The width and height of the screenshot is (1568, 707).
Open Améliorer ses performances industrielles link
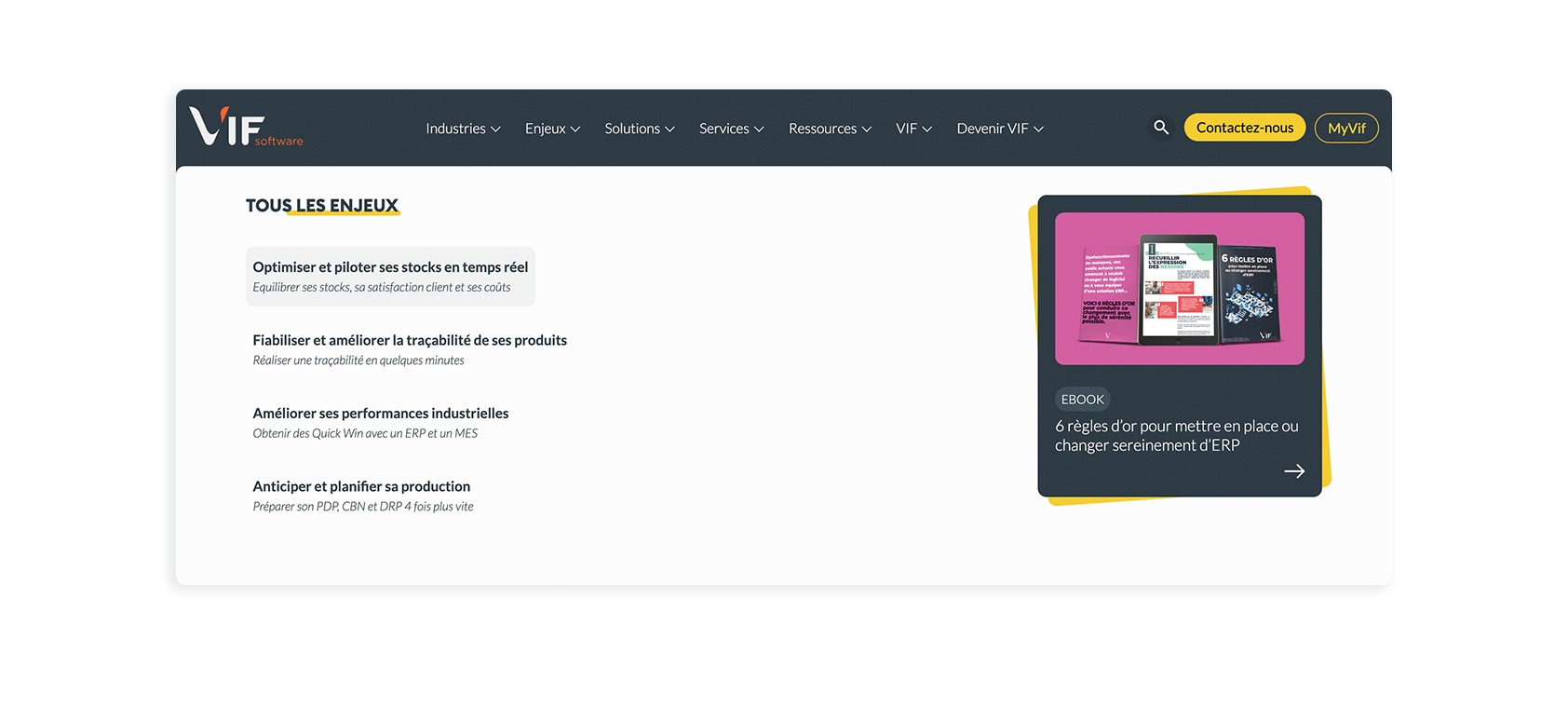click(x=381, y=414)
